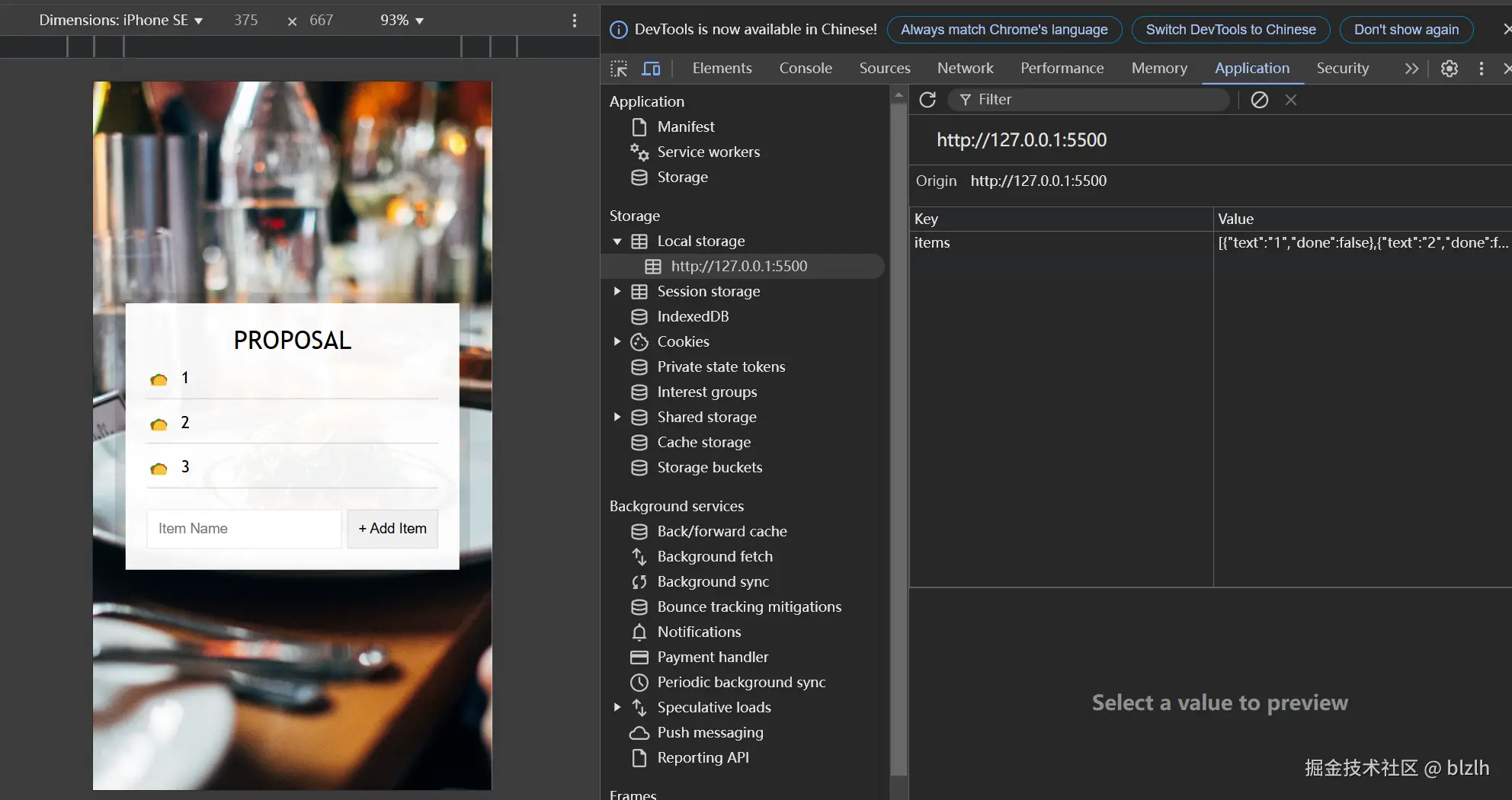The image size is (1512, 800).
Task: Expand the Shared storage node
Action: tap(617, 418)
